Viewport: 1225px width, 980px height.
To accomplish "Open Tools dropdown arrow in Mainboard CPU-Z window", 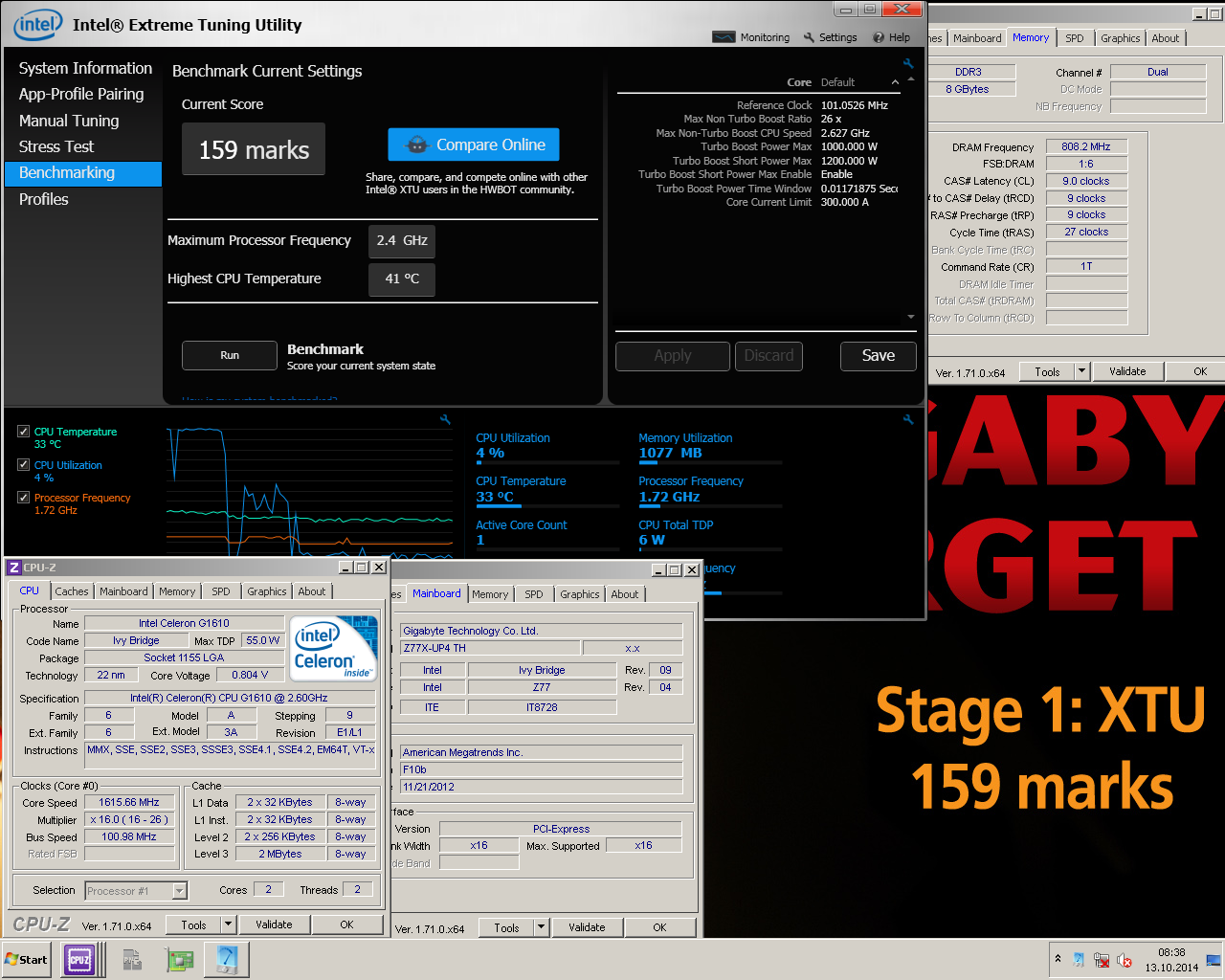I will 541,927.
